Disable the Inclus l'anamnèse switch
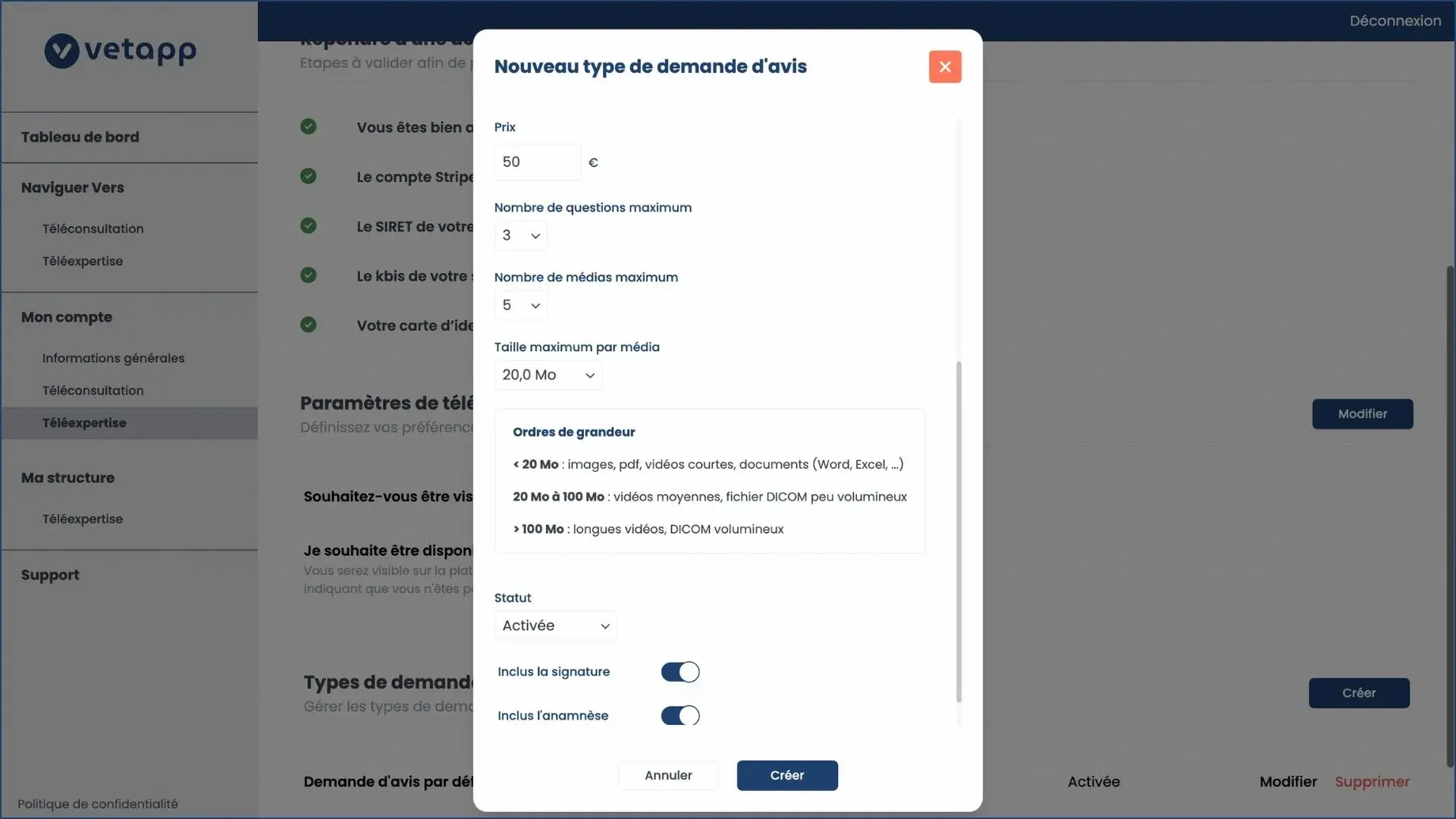This screenshot has height=819, width=1456. pos(679,715)
